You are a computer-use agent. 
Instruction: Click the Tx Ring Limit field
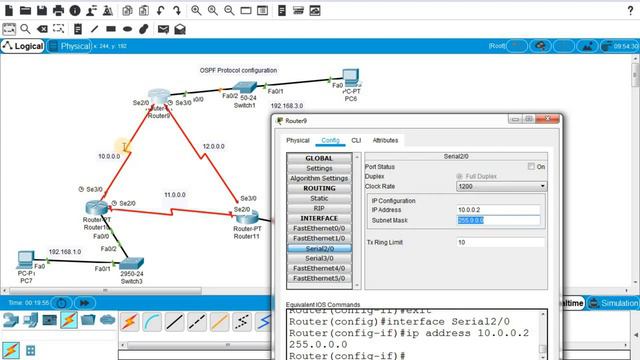point(500,242)
